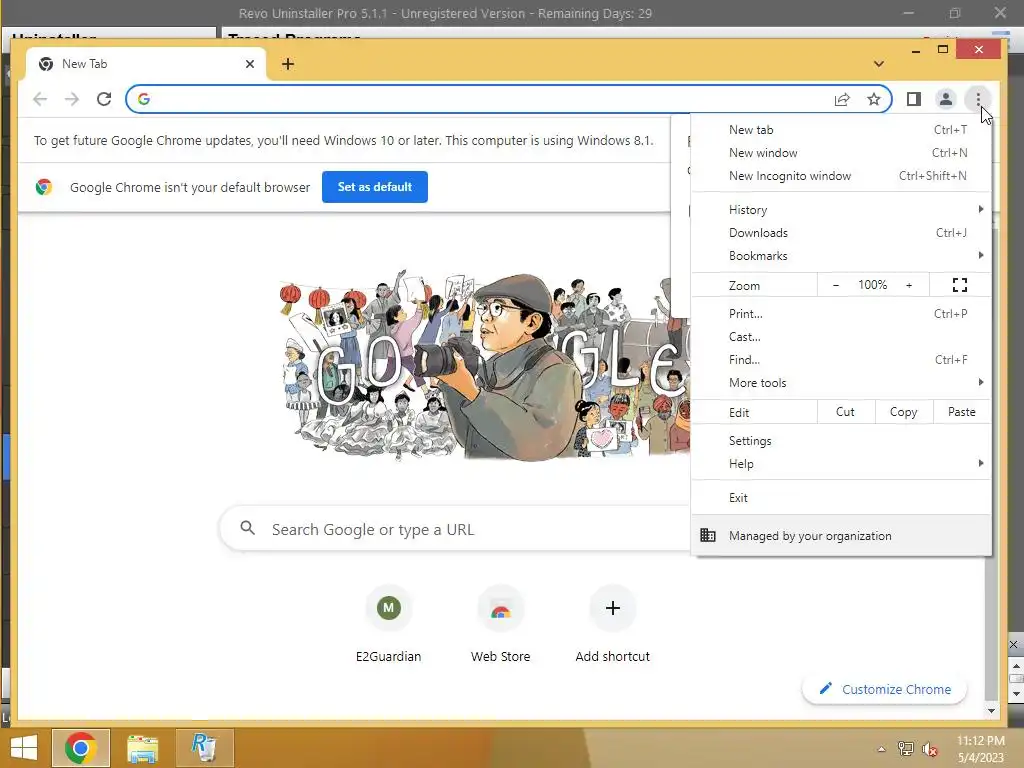
Task: Click Cut in the Edit row
Action: pyautogui.click(x=845, y=412)
